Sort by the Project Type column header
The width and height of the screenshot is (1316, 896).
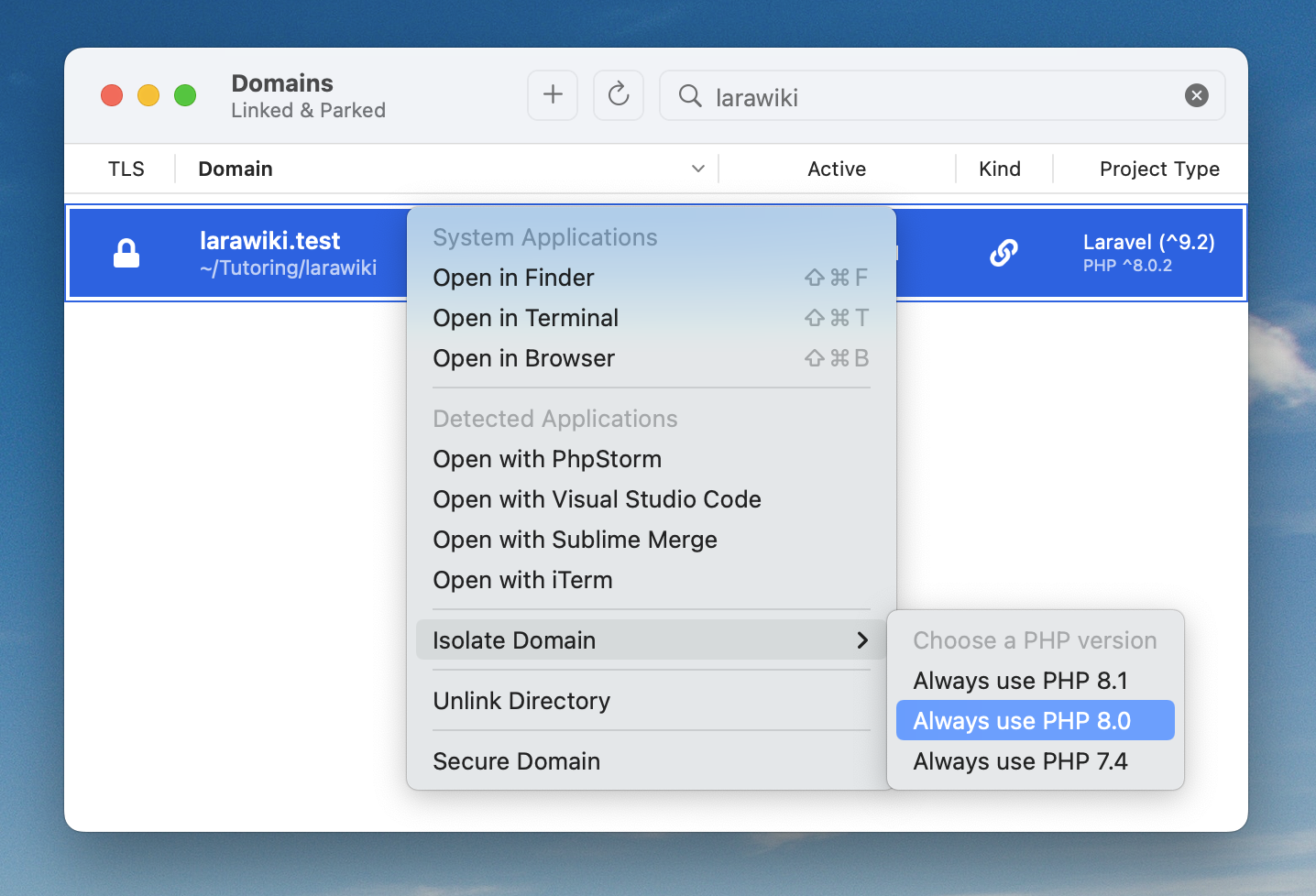tap(1159, 169)
